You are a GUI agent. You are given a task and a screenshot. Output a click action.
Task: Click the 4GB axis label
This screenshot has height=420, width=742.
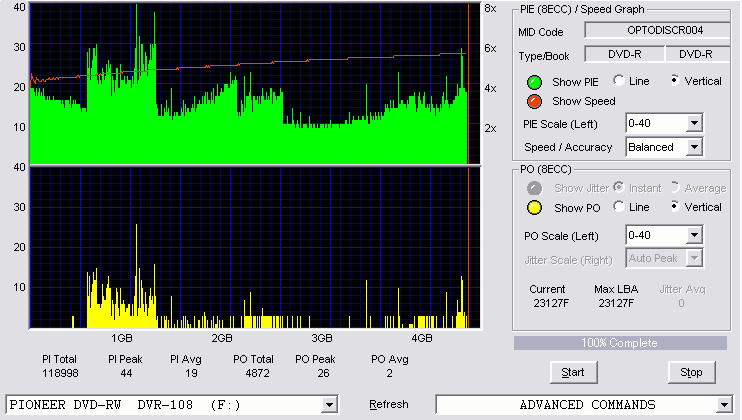pyautogui.click(x=422, y=338)
